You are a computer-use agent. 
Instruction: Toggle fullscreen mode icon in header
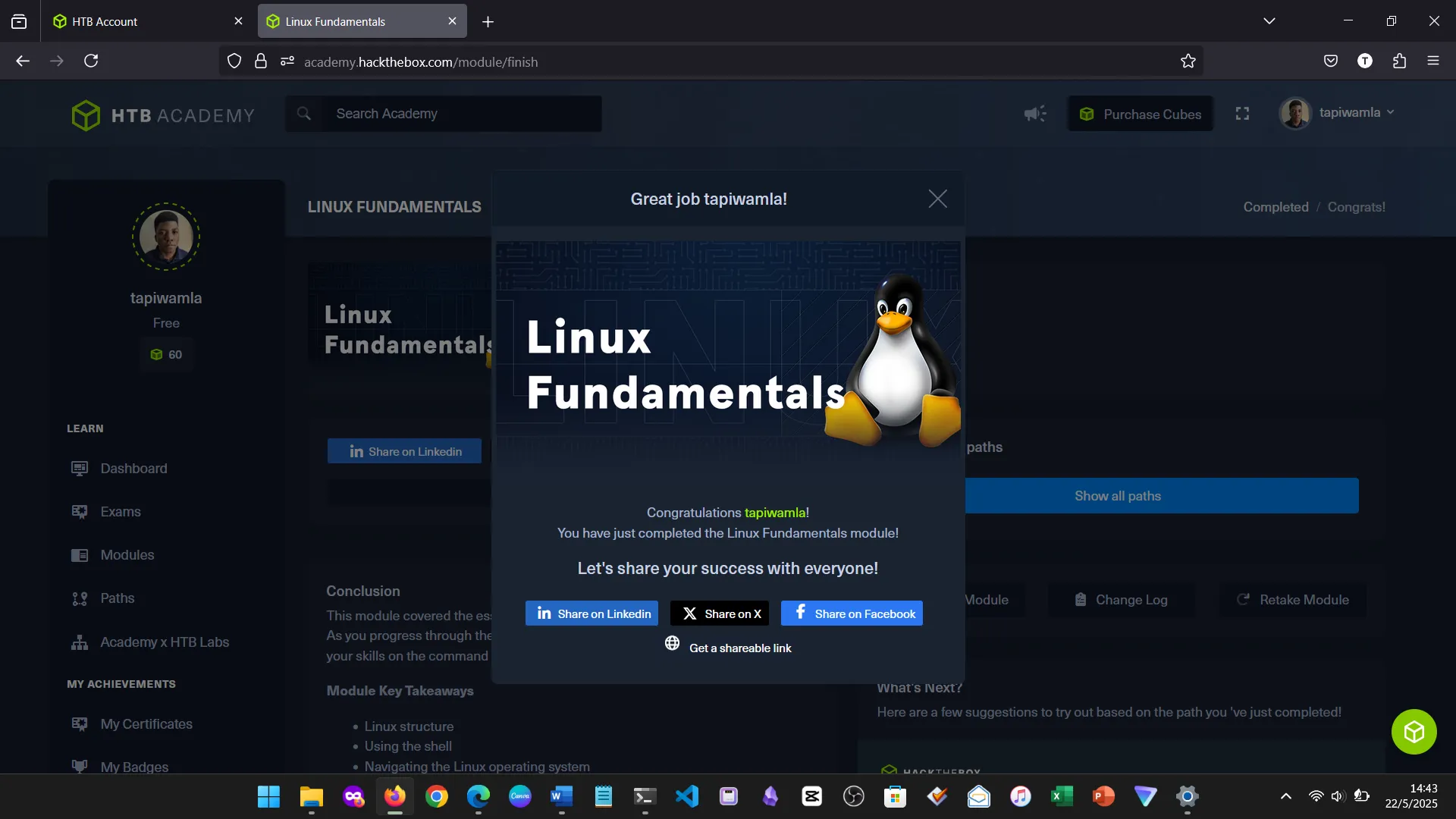(1242, 114)
